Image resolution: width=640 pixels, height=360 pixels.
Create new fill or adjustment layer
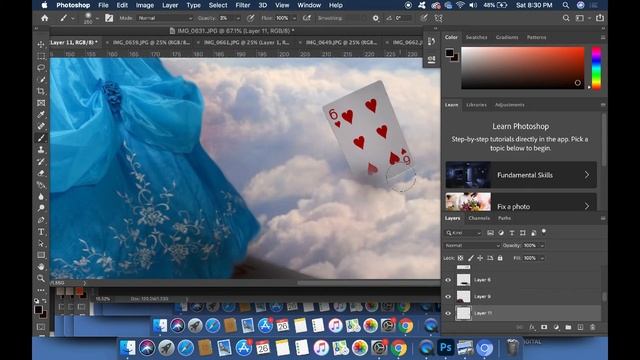point(556,327)
